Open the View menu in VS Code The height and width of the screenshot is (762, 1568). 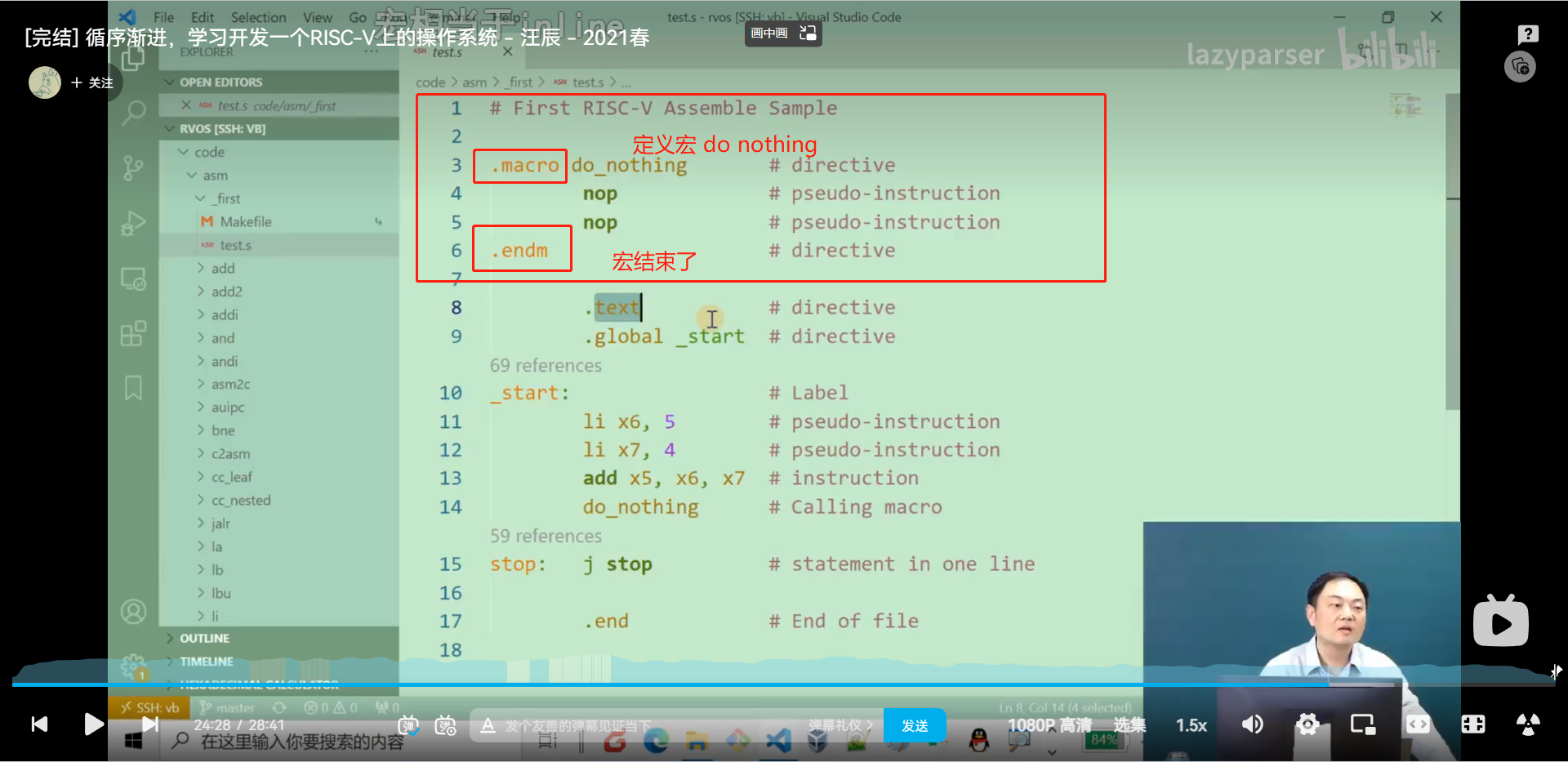[x=318, y=17]
